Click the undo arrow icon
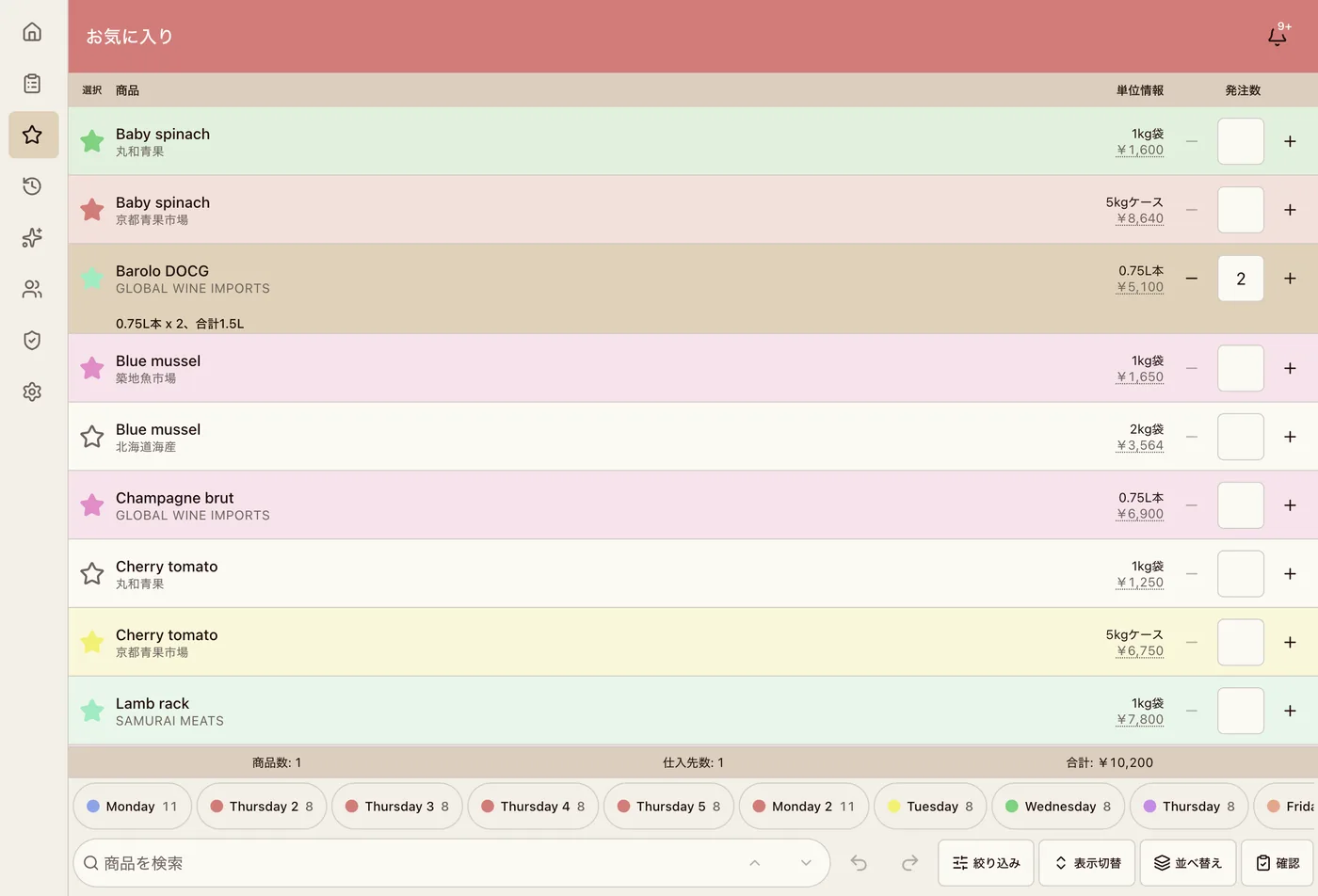Image resolution: width=1318 pixels, height=896 pixels. (x=859, y=863)
